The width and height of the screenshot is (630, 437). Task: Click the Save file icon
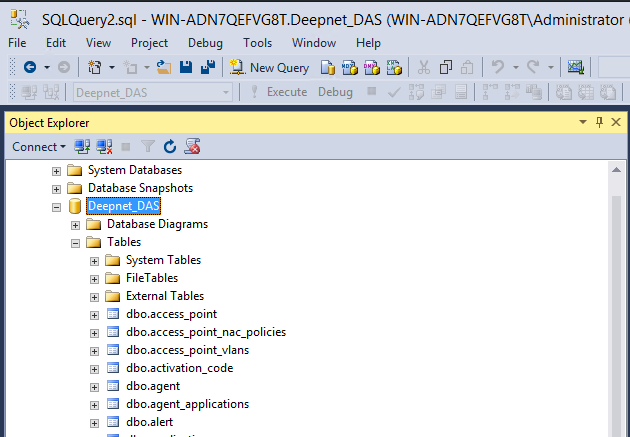coord(186,67)
